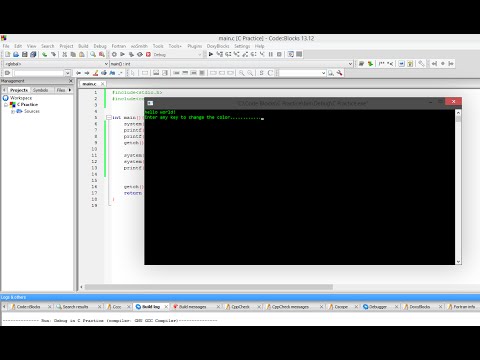This screenshot has height=360, width=480.
Task: Save all files toolbar icon
Action: (x=33, y=54)
